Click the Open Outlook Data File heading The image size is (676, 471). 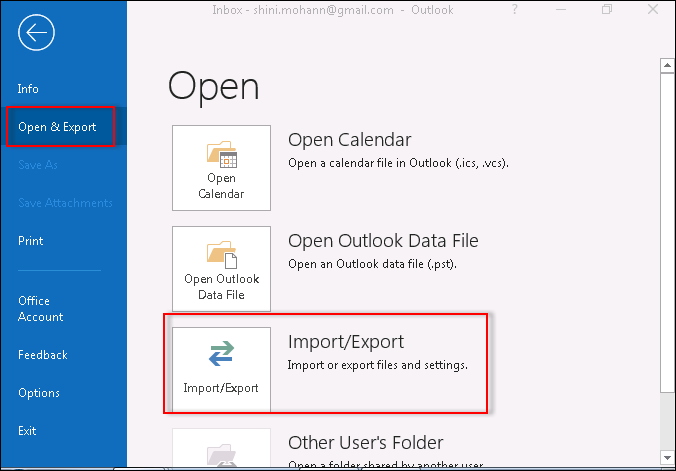(x=383, y=241)
